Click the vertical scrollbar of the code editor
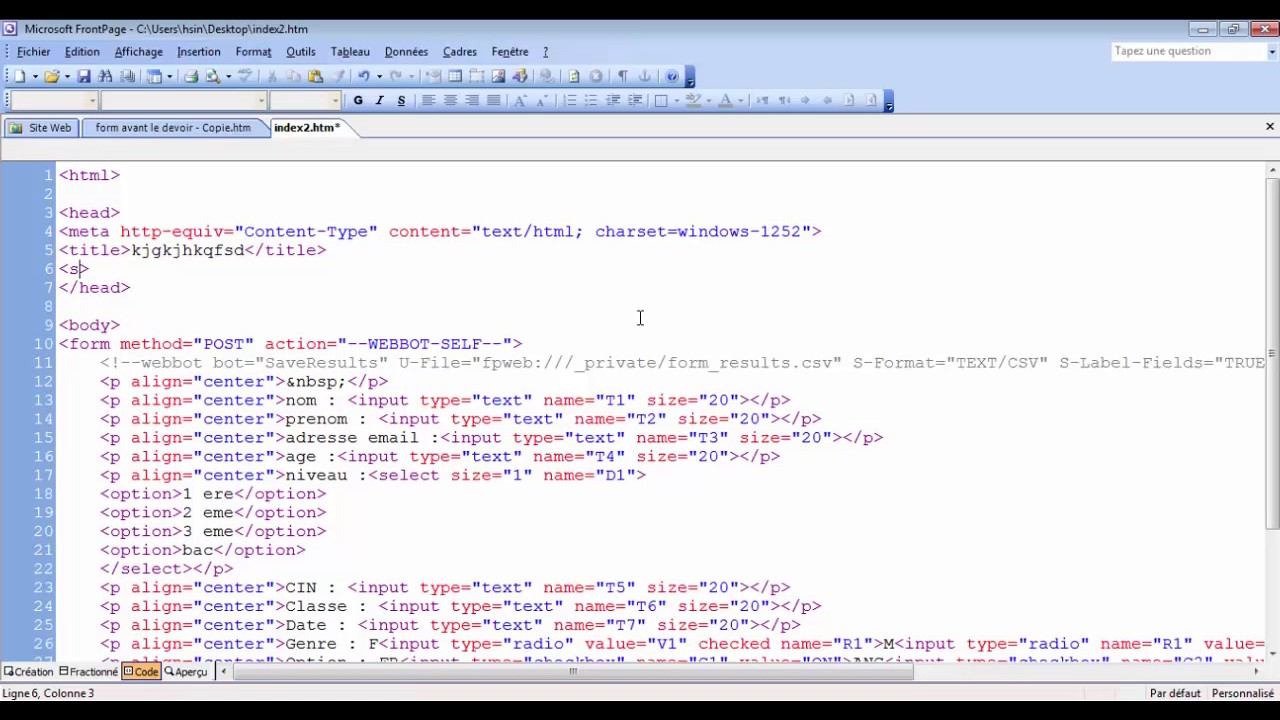This screenshot has width=1280, height=720. (x=1272, y=412)
